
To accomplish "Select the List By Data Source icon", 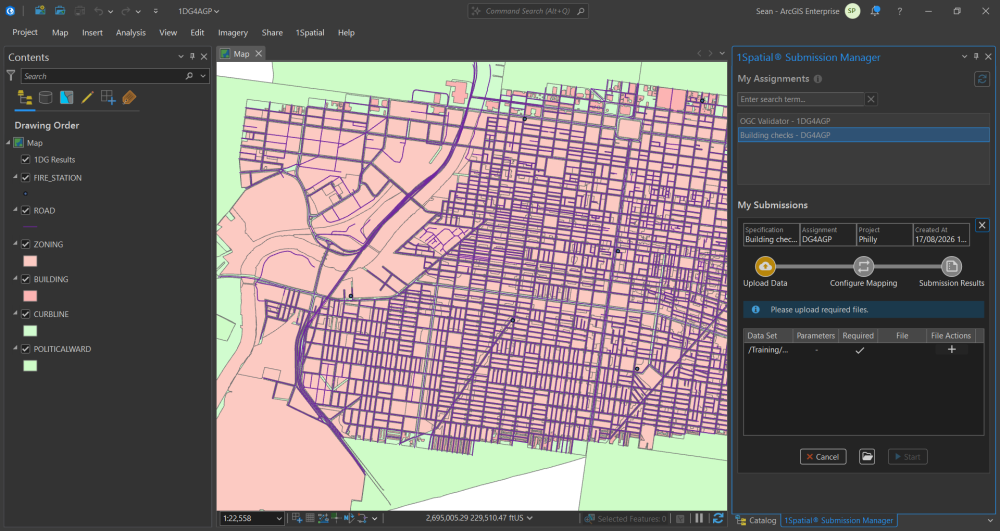I will coord(45,98).
